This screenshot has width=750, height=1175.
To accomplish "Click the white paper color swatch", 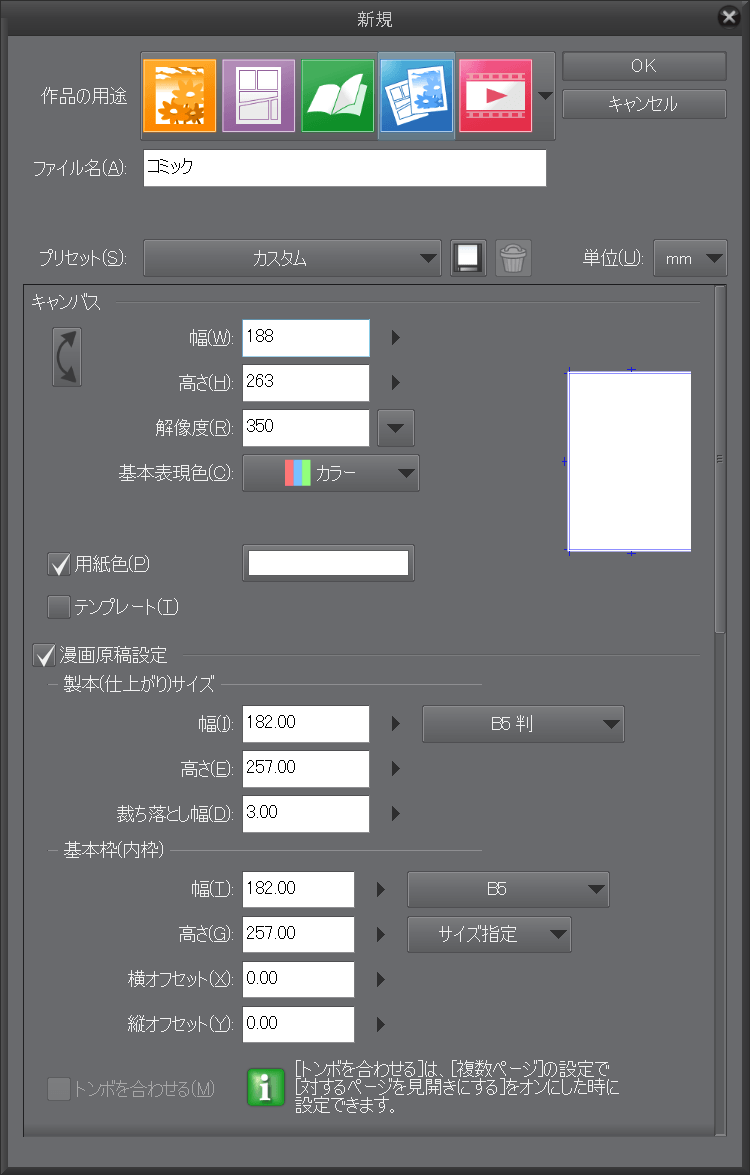I will [328, 564].
